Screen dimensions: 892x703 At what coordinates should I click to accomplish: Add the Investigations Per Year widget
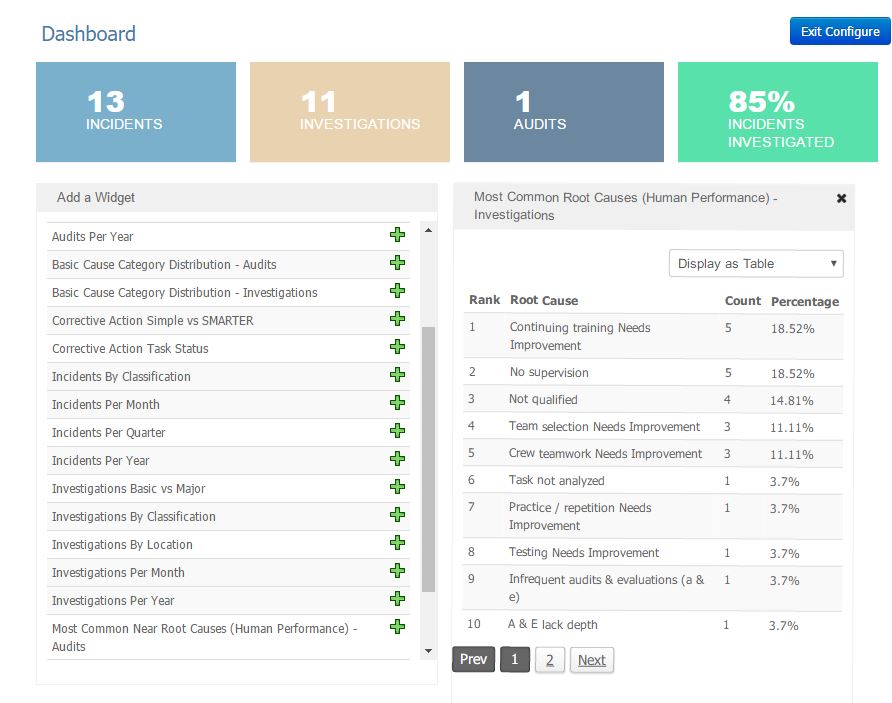coord(397,599)
